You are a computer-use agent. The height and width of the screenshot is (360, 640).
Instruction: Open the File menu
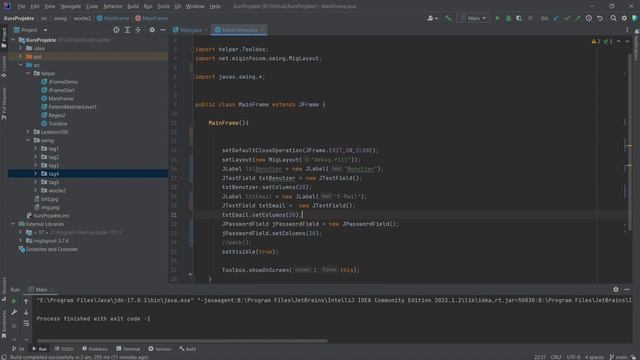click(x=21, y=6)
